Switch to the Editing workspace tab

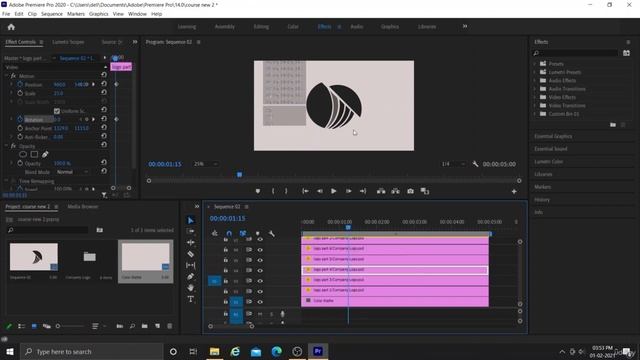coord(261,27)
